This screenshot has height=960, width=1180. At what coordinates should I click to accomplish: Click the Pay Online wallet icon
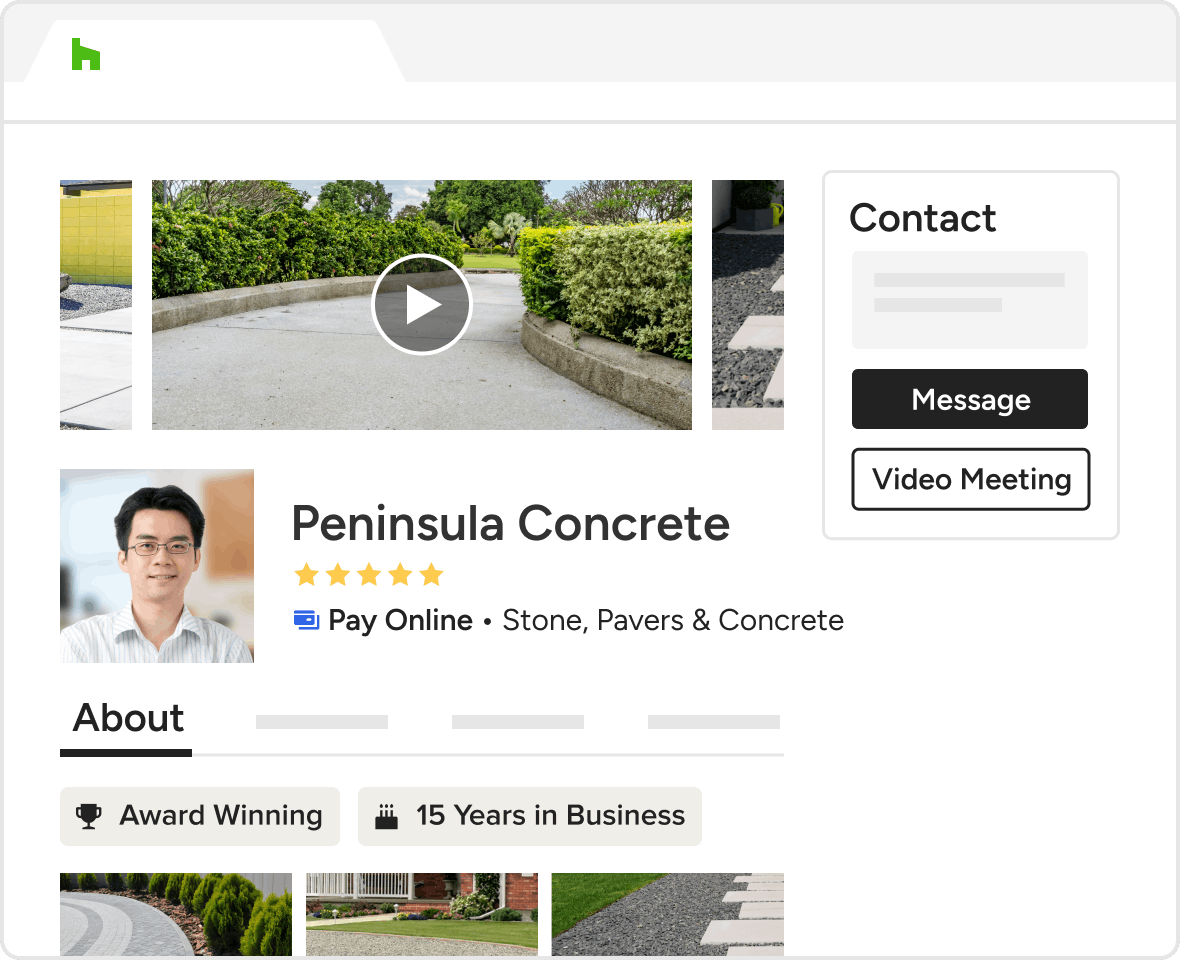click(306, 620)
